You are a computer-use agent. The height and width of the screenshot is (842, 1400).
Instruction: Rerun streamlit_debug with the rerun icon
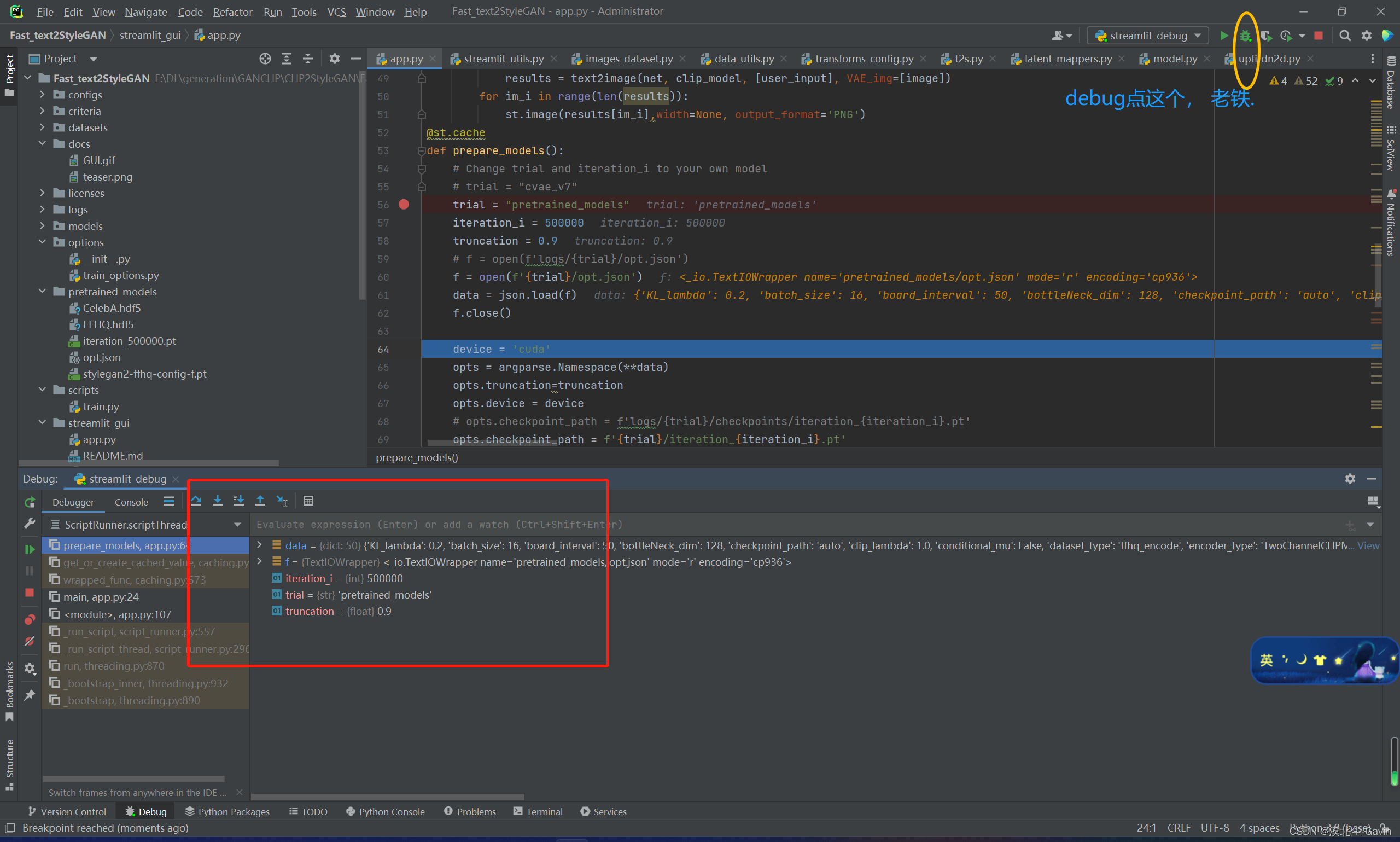click(30, 502)
